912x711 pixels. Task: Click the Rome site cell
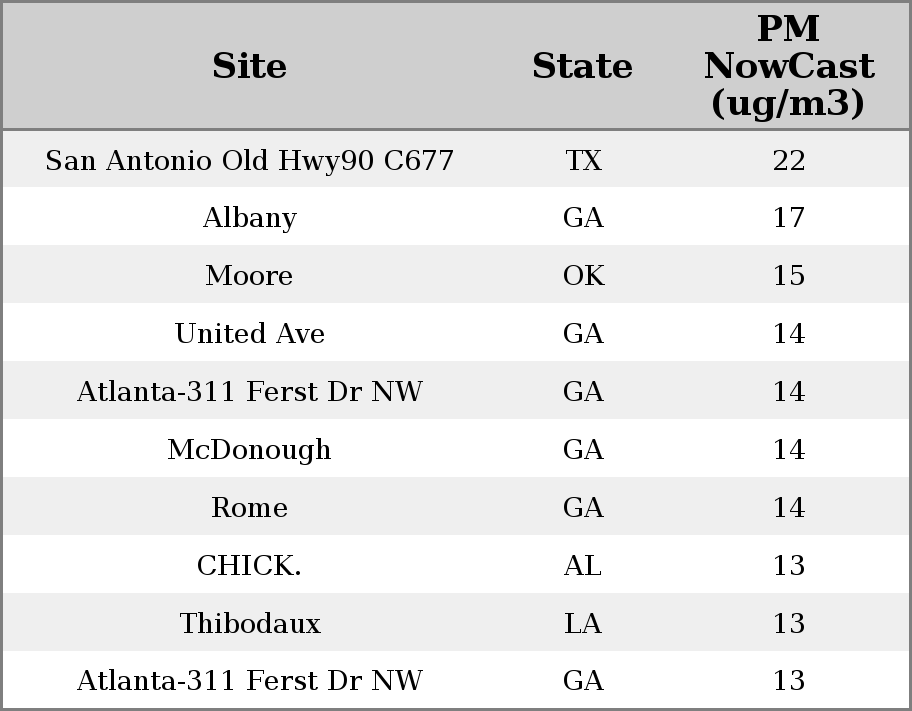pos(249,508)
